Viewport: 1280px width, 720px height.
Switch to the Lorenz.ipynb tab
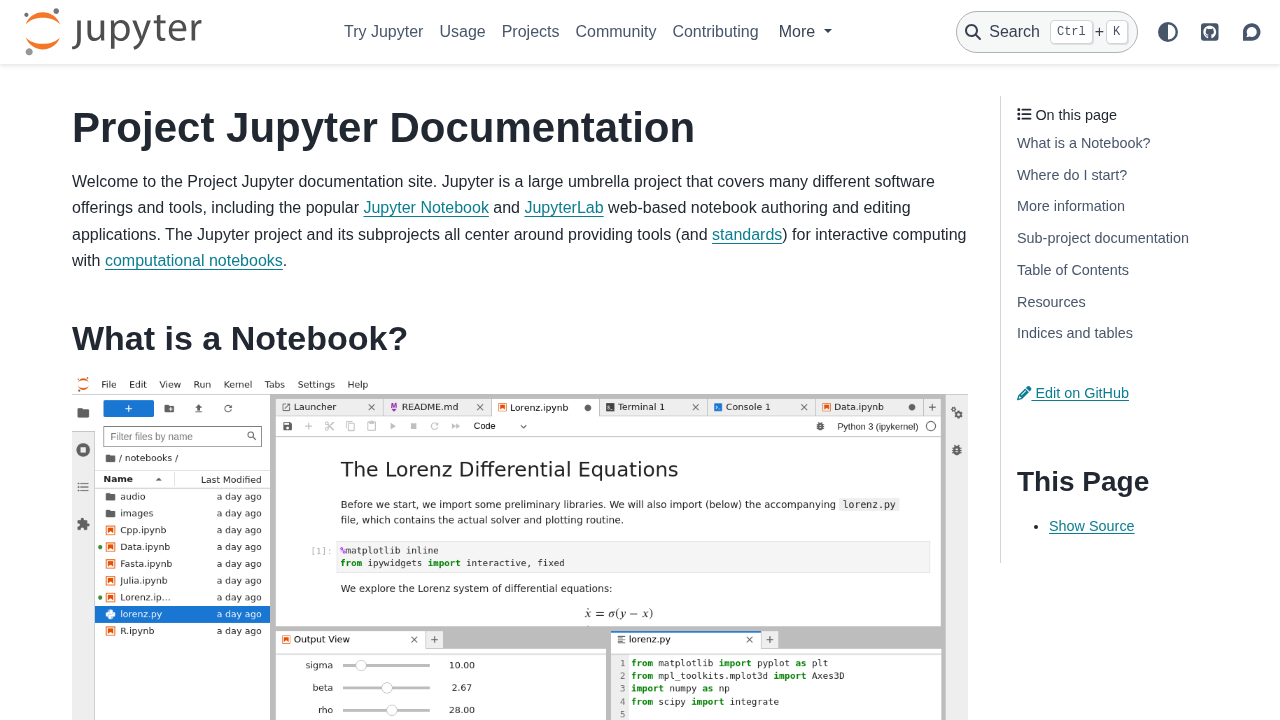pyautogui.click(x=538, y=408)
